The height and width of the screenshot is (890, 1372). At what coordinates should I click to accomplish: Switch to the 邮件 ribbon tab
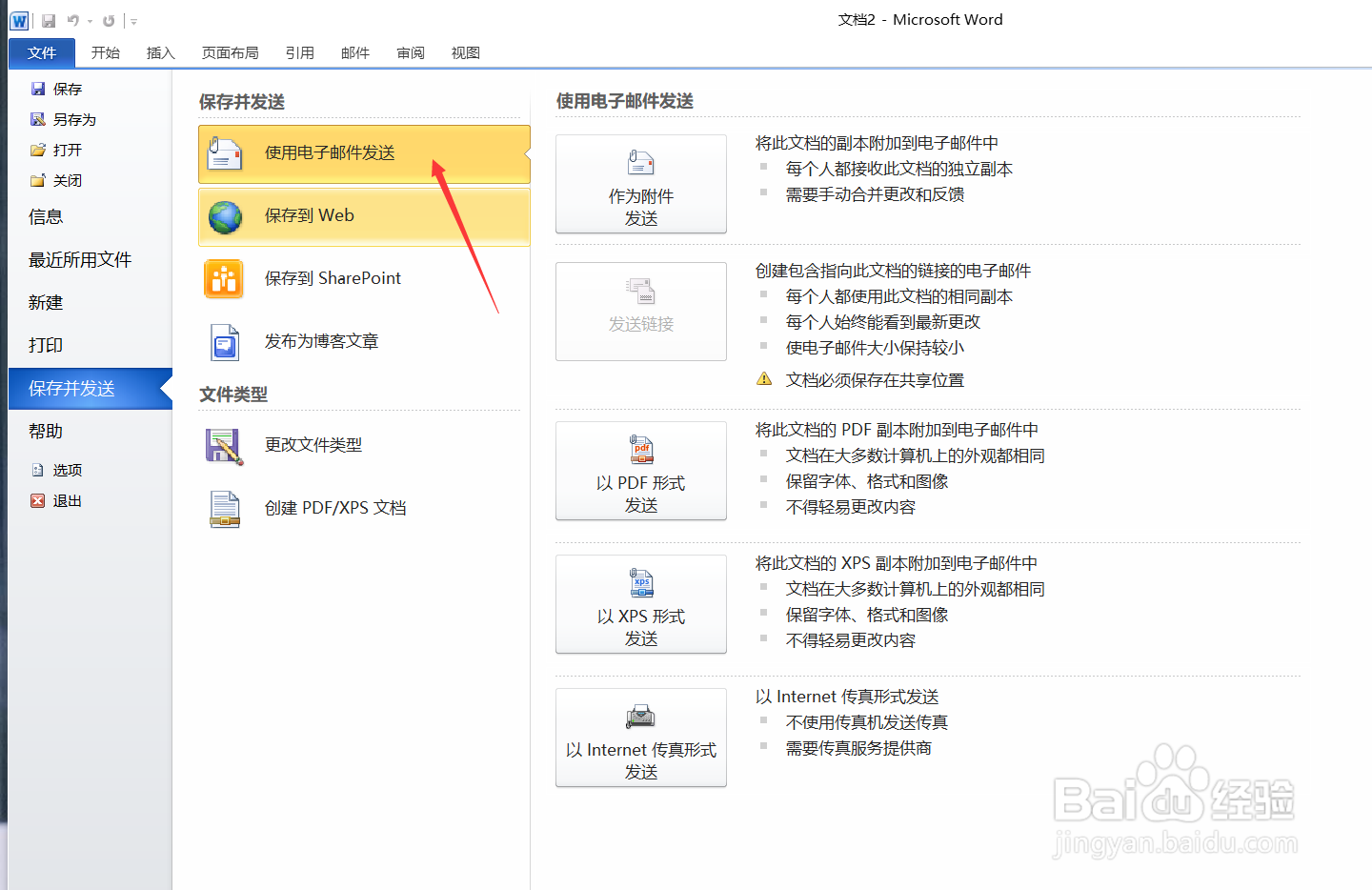[x=355, y=53]
